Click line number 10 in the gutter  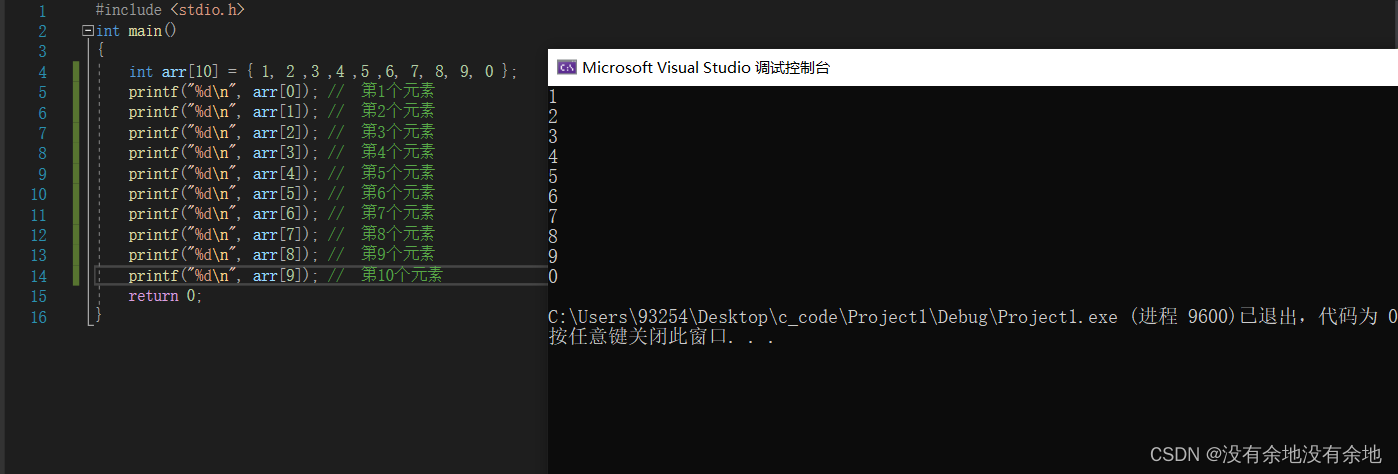(38, 194)
